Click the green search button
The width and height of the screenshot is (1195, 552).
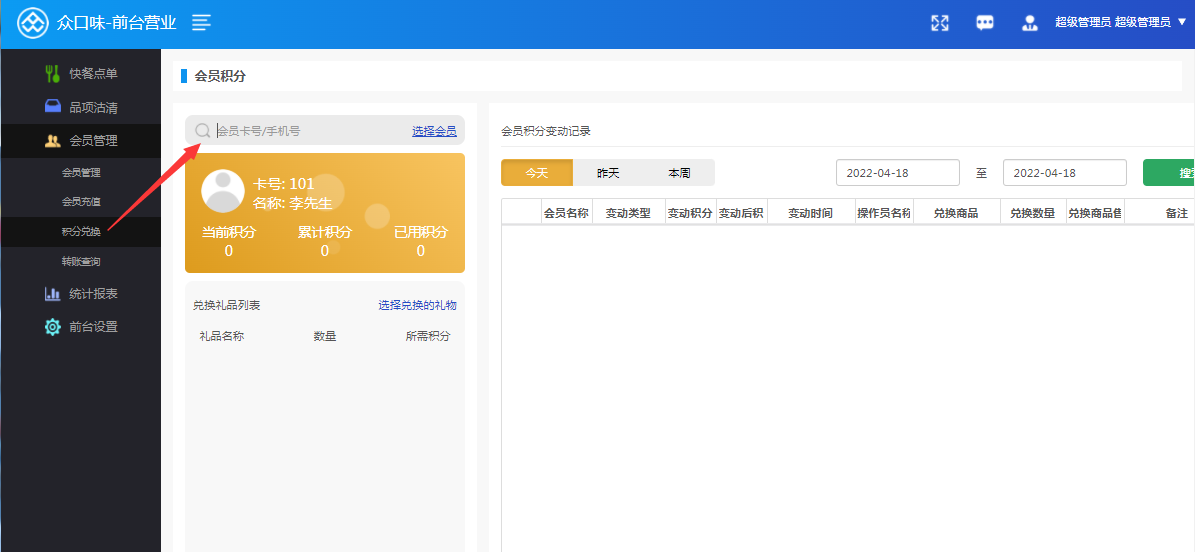[x=1170, y=173]
